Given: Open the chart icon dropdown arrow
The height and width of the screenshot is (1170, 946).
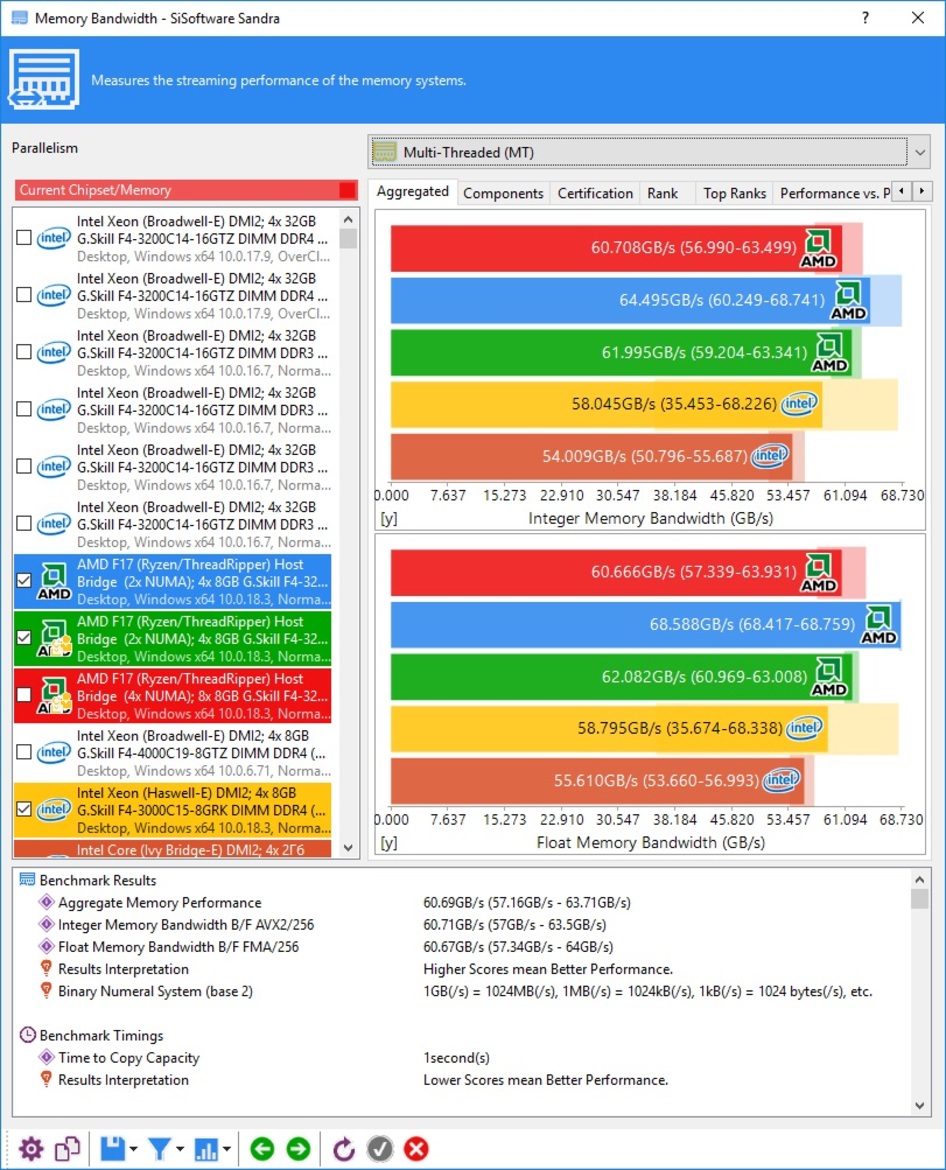Looking at the screenshot, I should 226,1149.
